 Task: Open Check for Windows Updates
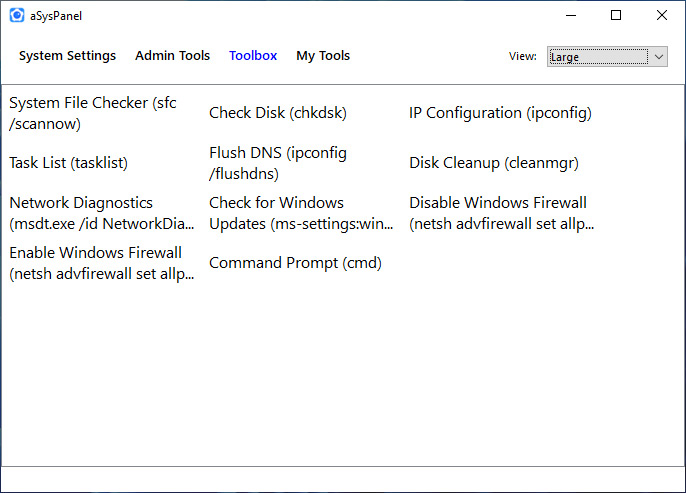click(301, 213)
